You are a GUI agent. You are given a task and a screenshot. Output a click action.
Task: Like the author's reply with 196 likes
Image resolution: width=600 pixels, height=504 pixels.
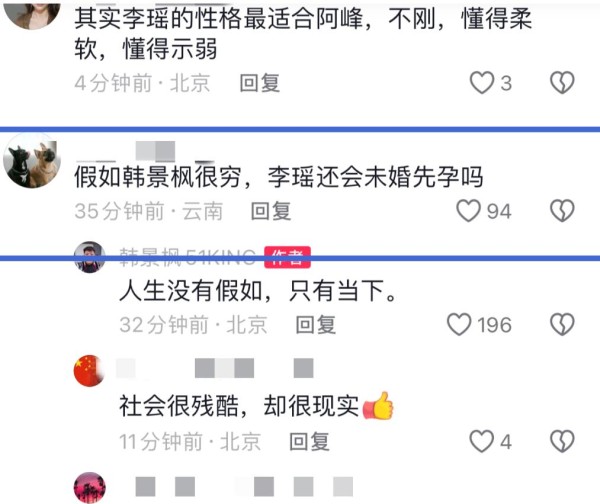pyautogui.click(x=459, y=324)
